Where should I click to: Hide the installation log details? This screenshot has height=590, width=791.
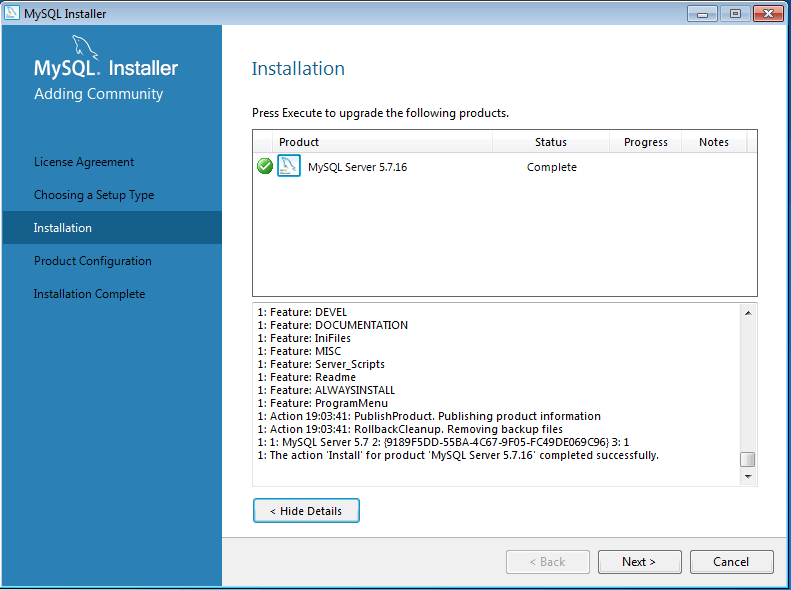(306, 511)
